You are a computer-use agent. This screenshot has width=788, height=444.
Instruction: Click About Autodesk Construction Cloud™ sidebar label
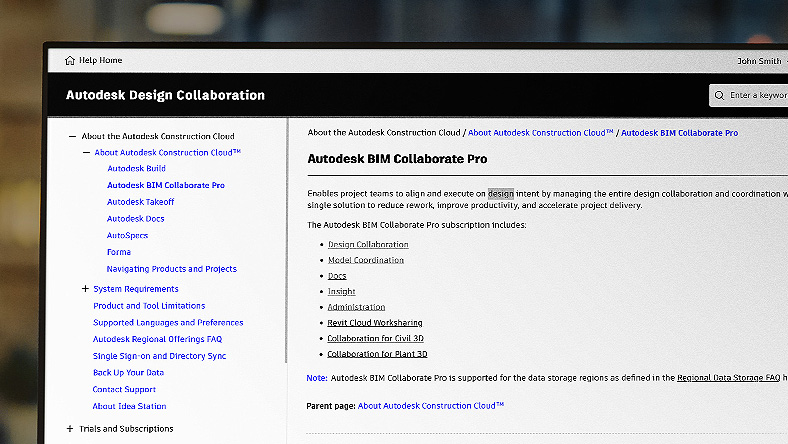pyautogui.click(x=168, y=152)
